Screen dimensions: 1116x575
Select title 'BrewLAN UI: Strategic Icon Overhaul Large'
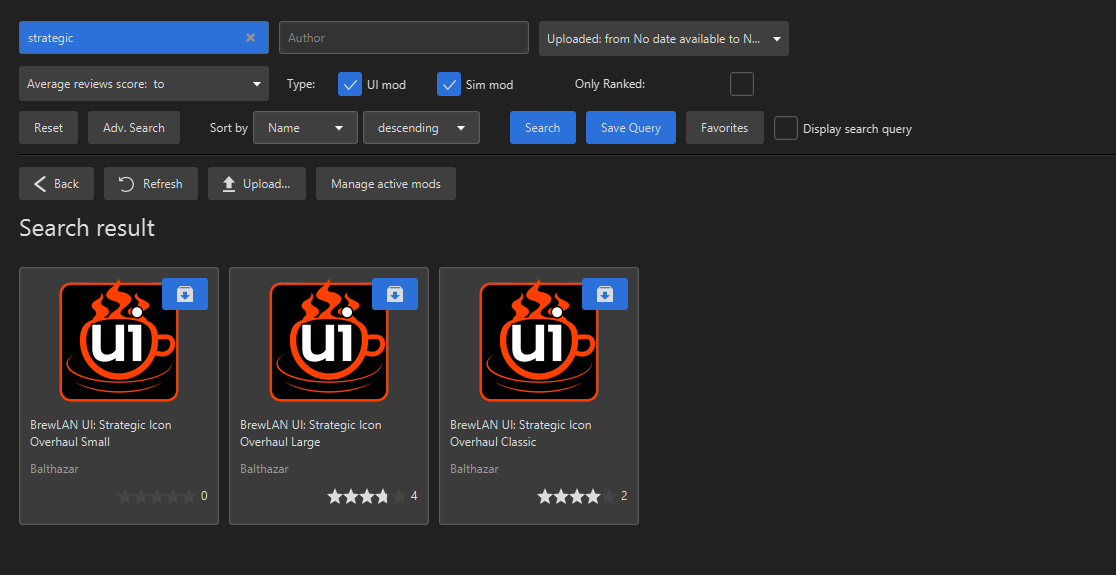pyautogui.click(x=311, y=433)
